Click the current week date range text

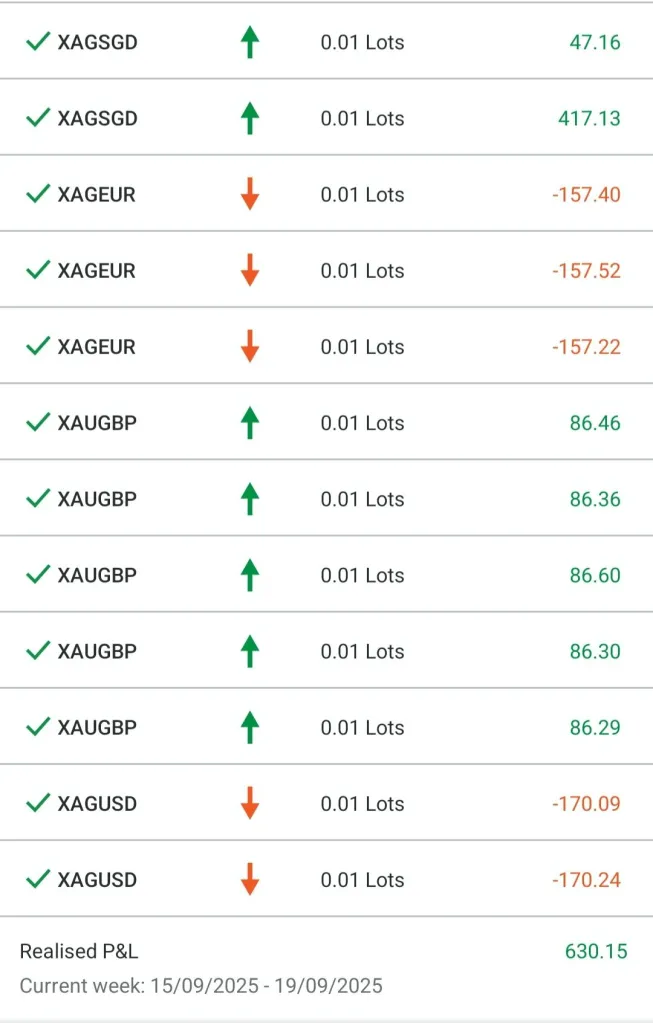pyautogui.click(x=201, y=986)
